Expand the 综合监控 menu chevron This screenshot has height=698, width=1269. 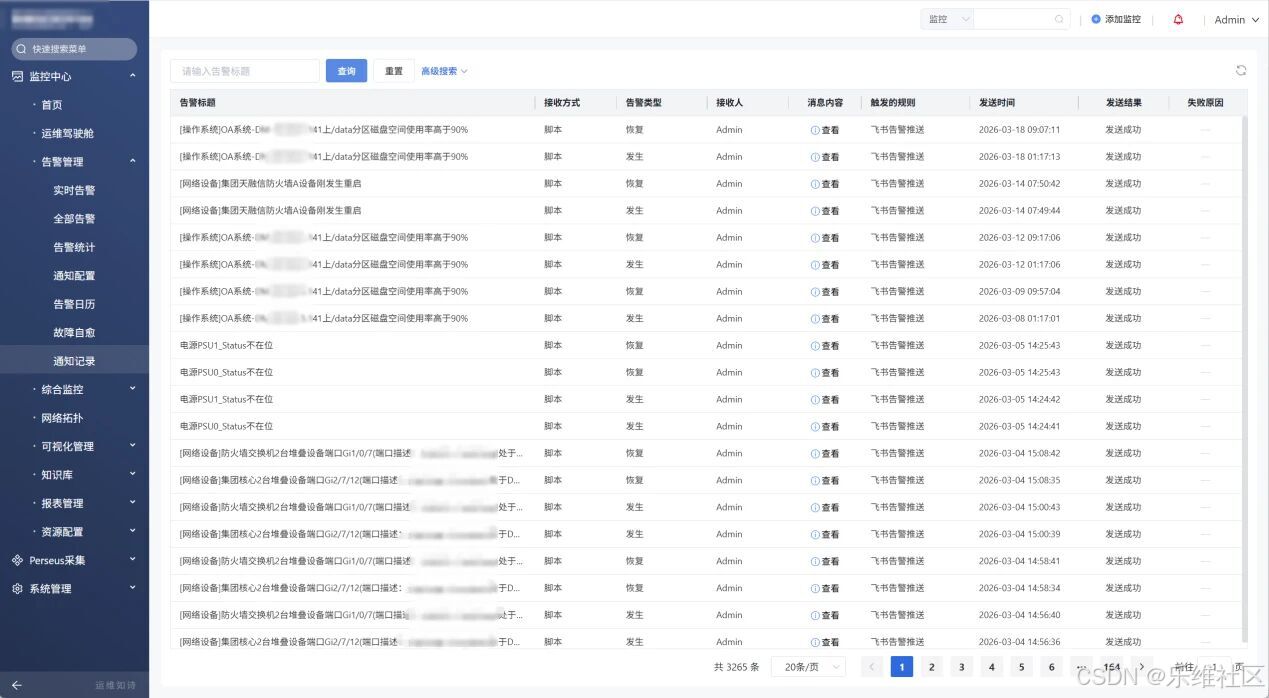pos(133,389)
